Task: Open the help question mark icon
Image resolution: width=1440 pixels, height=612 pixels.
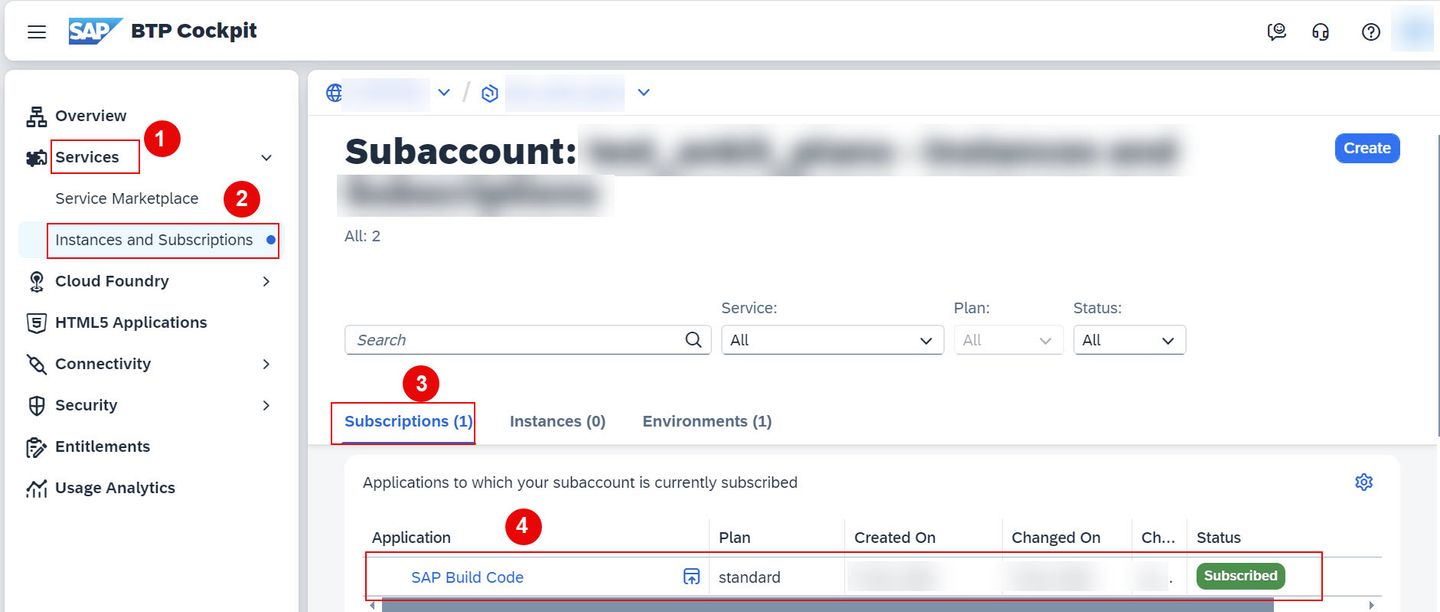Action: tap(1371, 32)
